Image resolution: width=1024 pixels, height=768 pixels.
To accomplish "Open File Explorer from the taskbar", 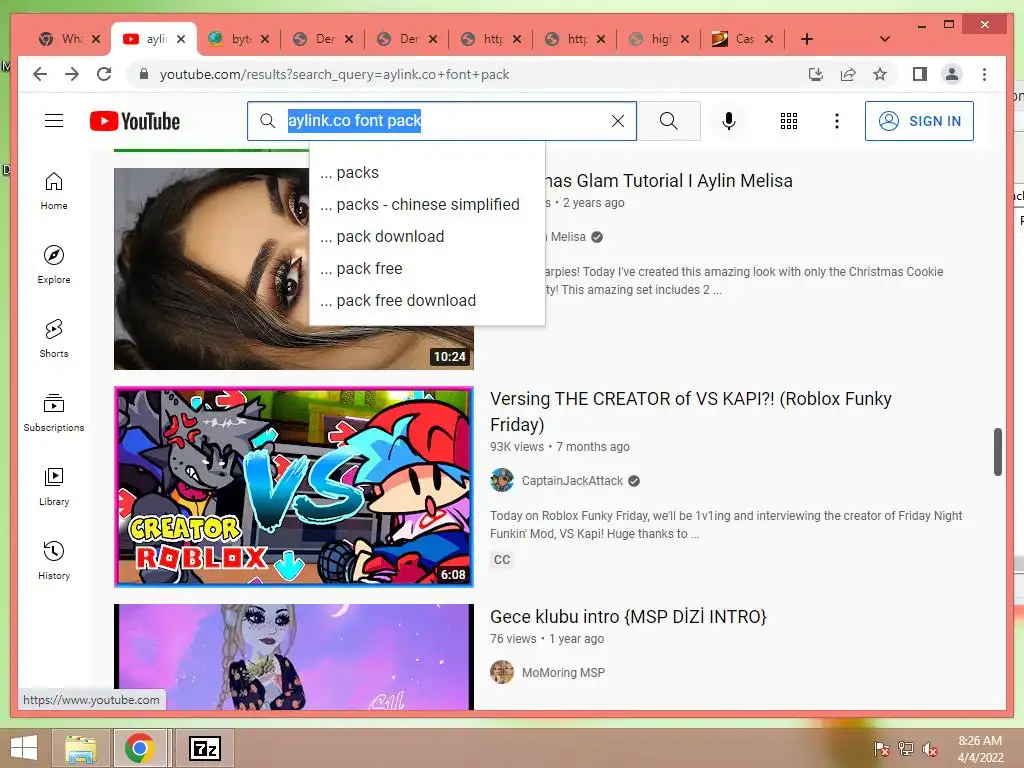I will pyautogui.click(x=81, y=748).
